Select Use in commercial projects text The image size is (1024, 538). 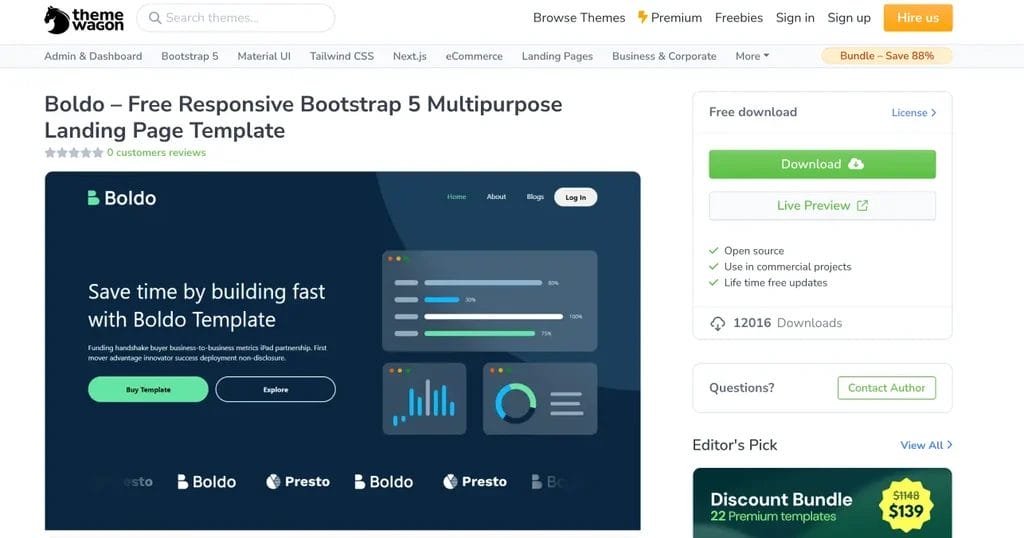[x=788, y=266]
